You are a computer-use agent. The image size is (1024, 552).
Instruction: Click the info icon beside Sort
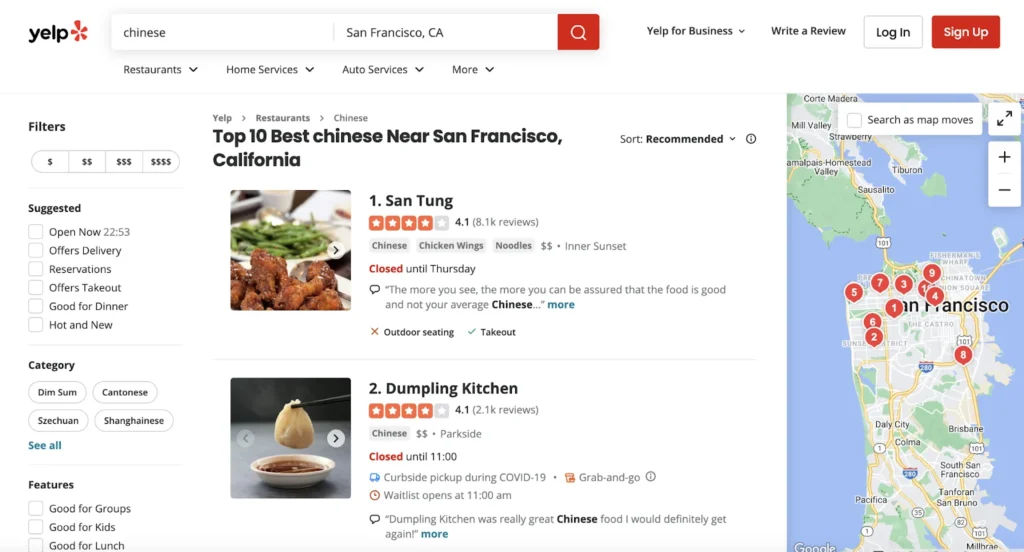click(x=751, y=139)
